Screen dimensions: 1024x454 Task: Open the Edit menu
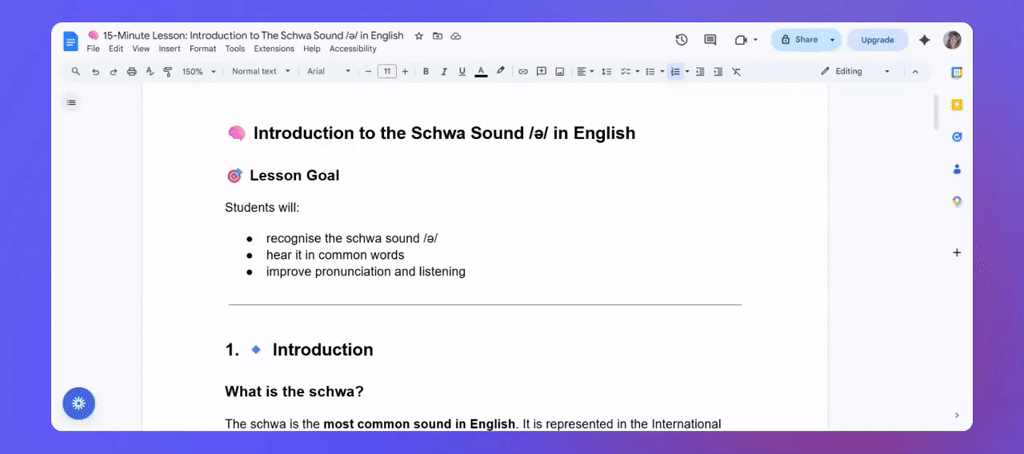pos(116,49)
